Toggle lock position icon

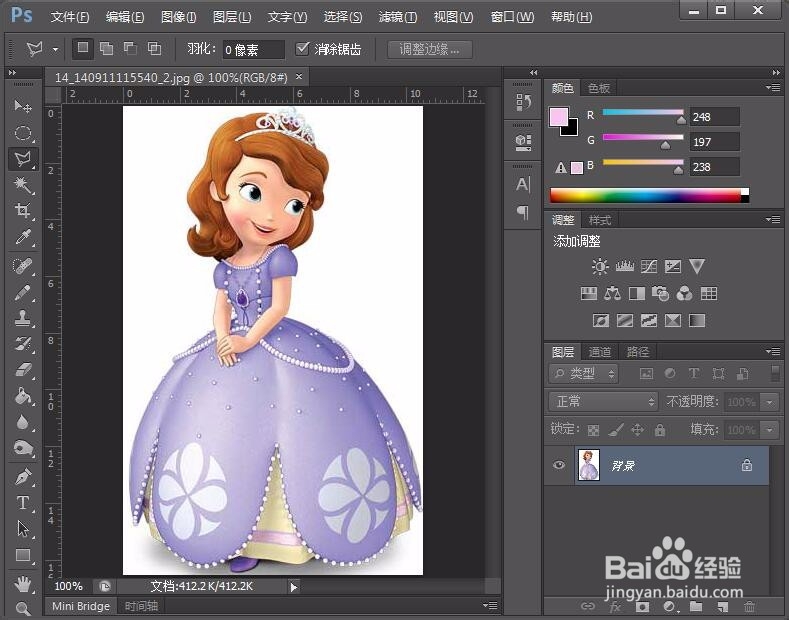tap(638, 430)
